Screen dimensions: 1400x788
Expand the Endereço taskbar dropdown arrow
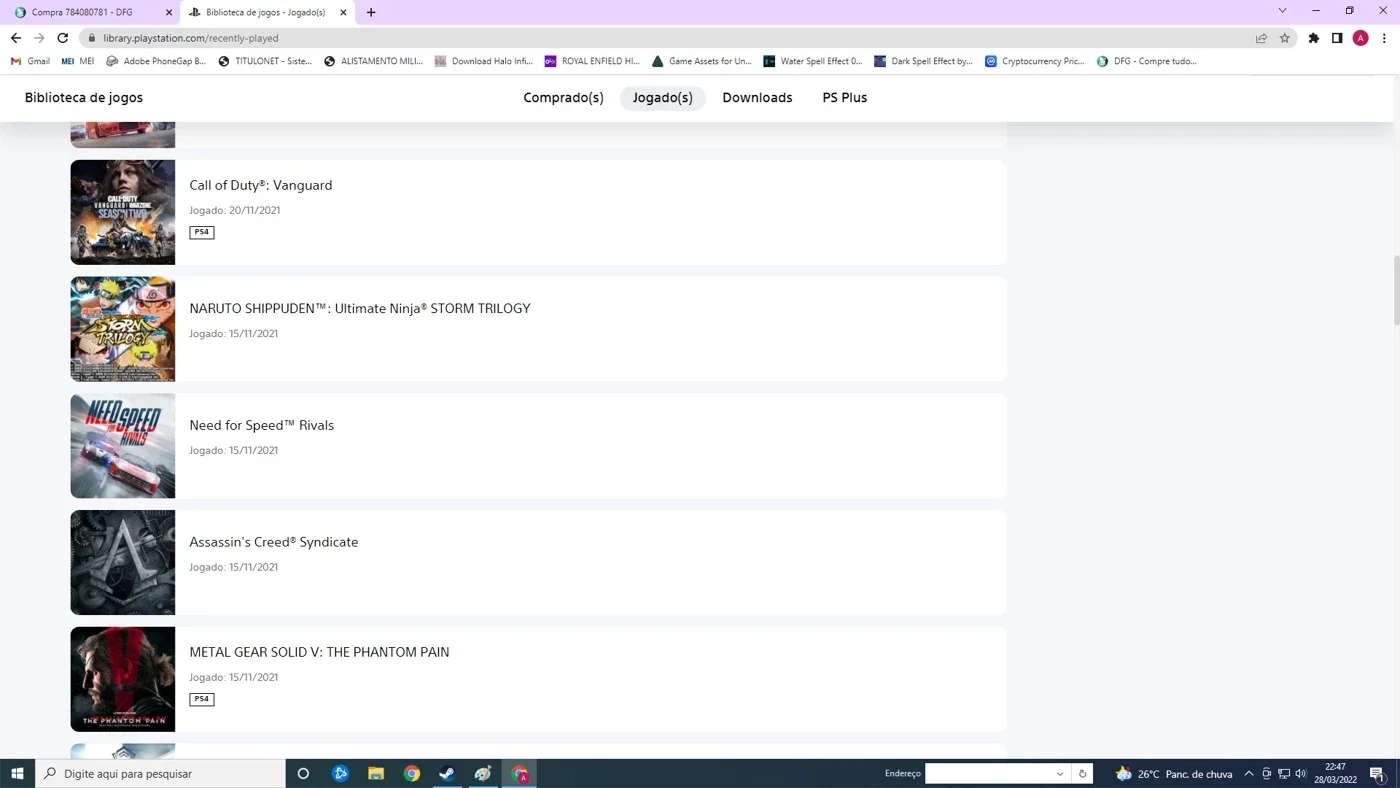tap(1060, 774)
